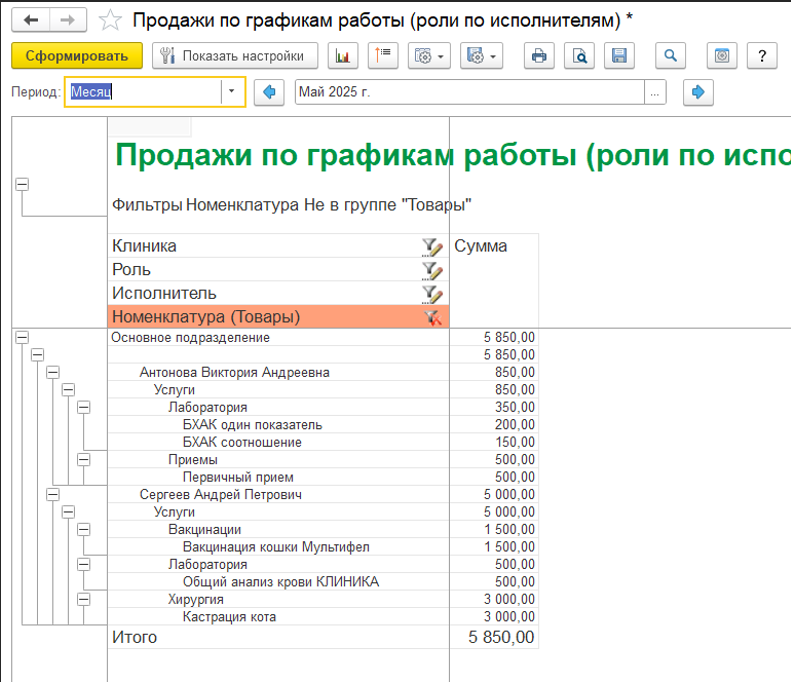Select the Сумма column header
Viewport: 791px width, 682px height.
click(494, 280)
